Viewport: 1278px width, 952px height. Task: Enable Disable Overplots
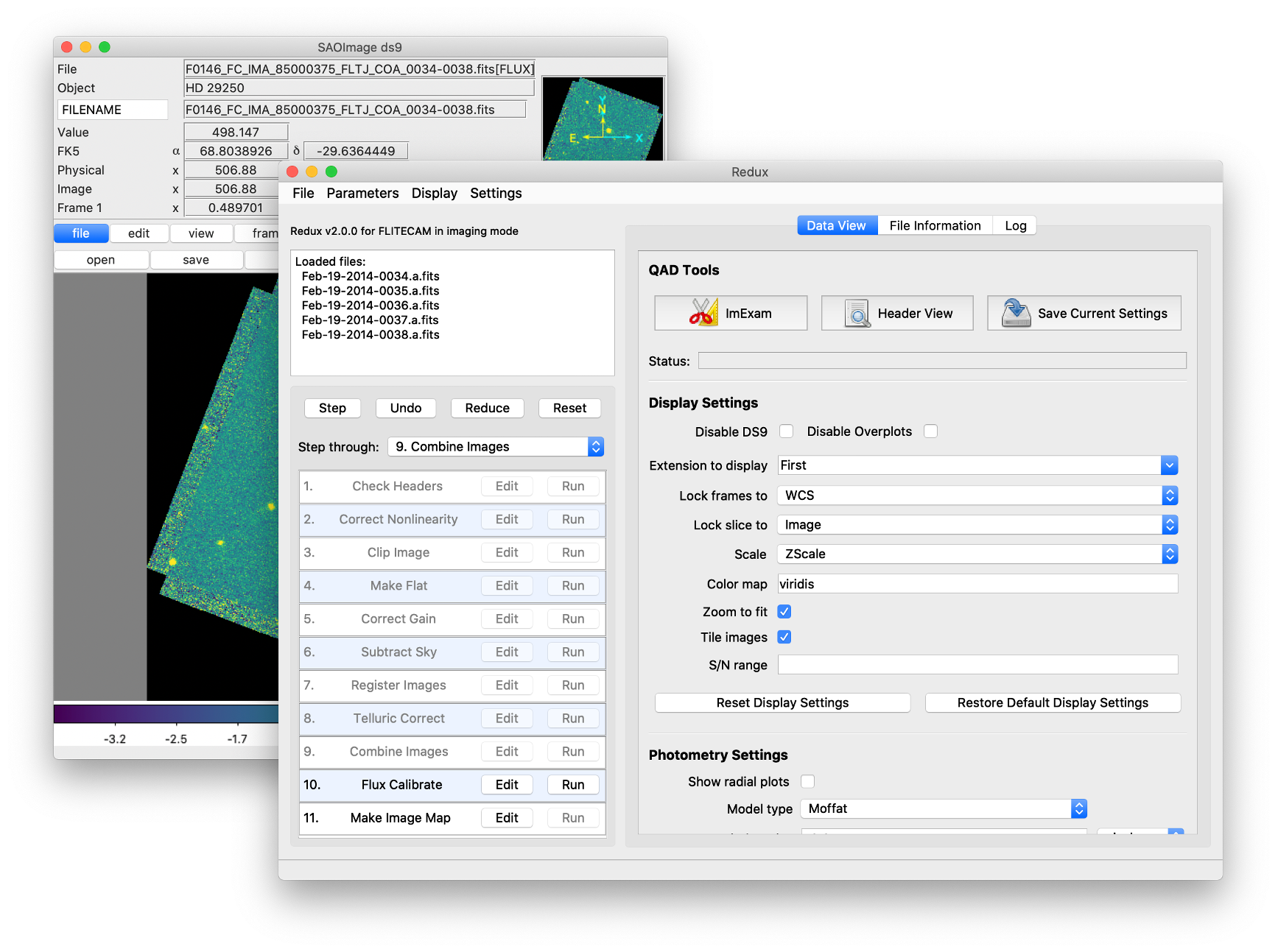(x=931, y=431)
